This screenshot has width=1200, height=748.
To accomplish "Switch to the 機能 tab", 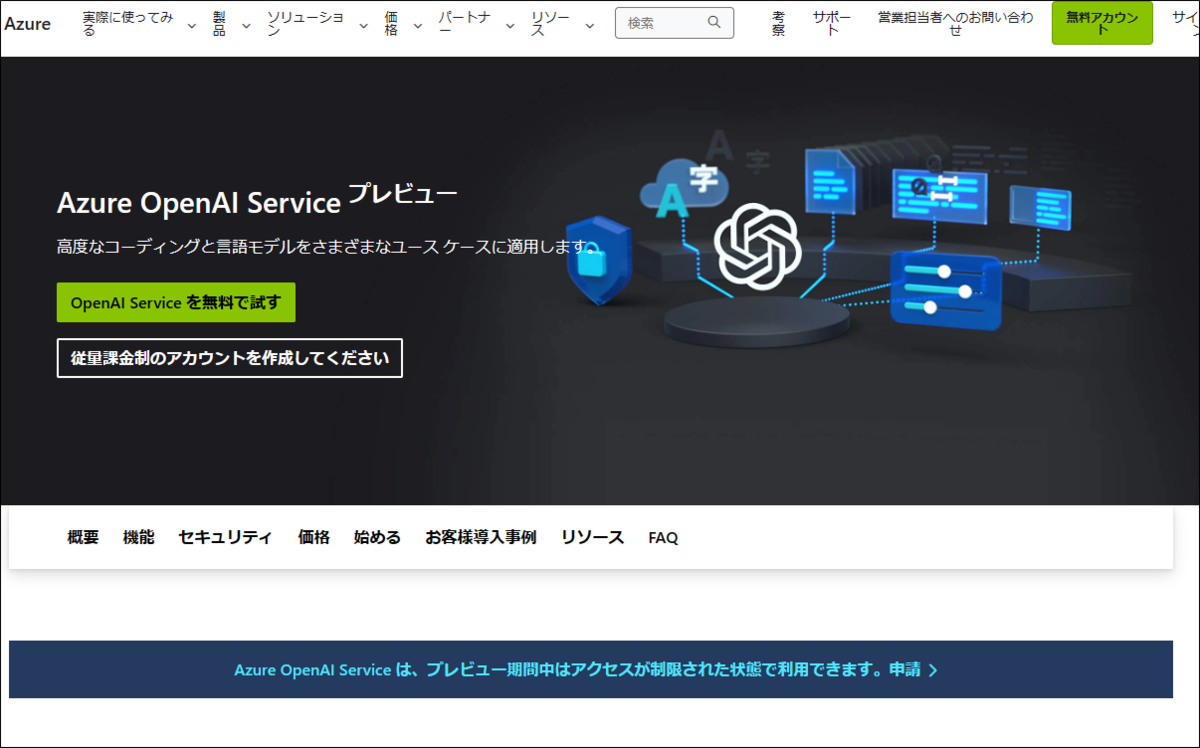I will (x=140, y=537).
